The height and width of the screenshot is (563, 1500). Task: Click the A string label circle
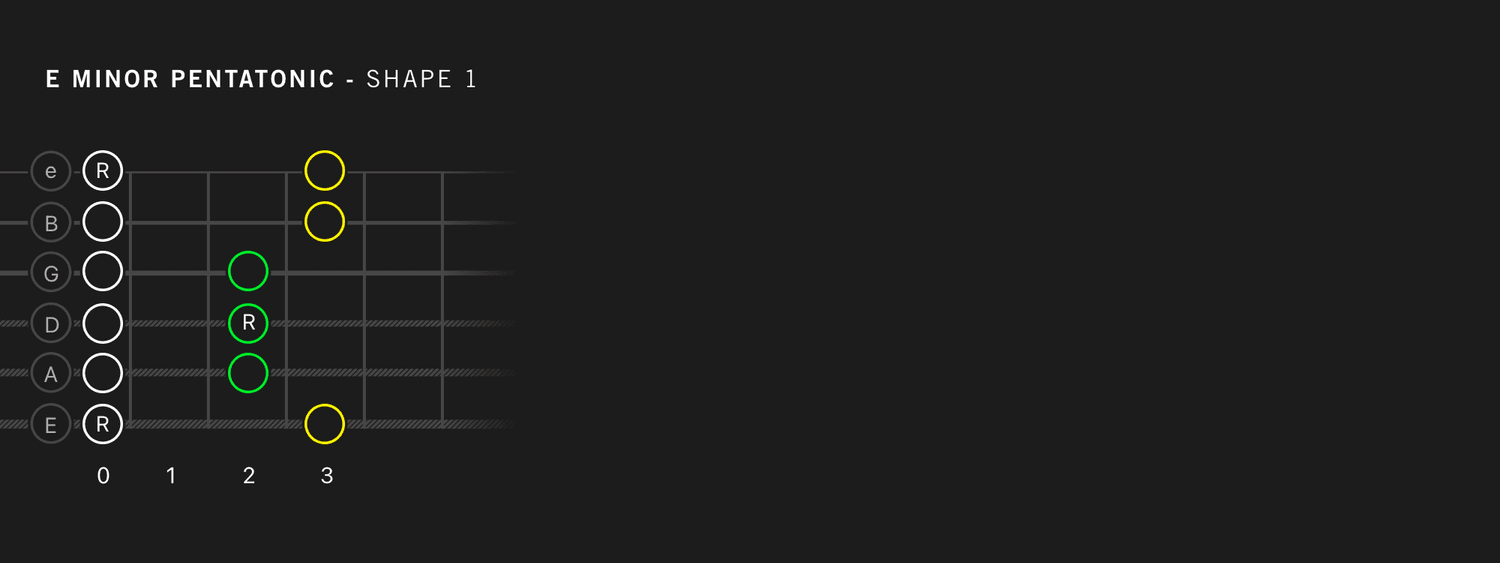[51, 373]
